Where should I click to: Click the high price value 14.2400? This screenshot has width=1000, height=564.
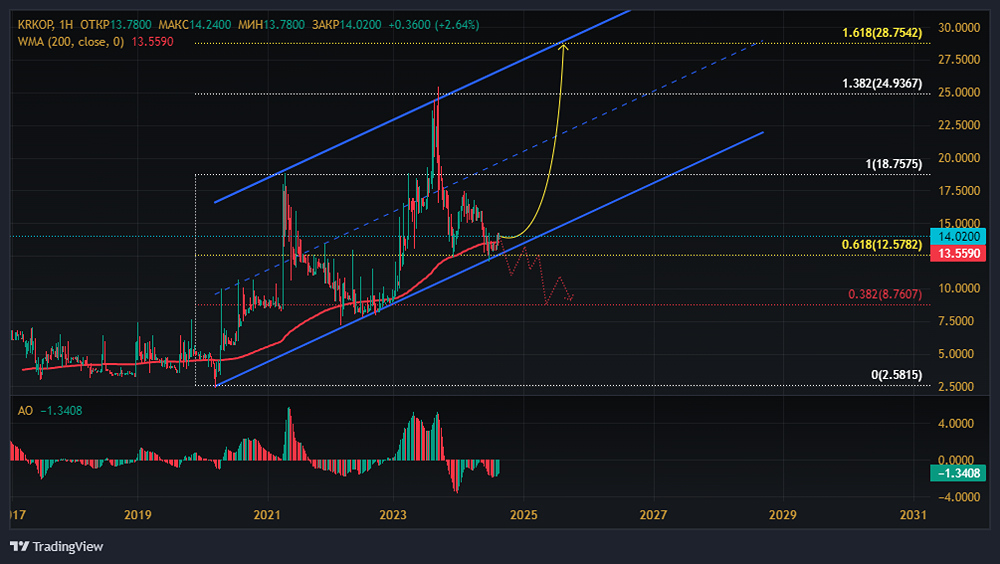[210, 25]
